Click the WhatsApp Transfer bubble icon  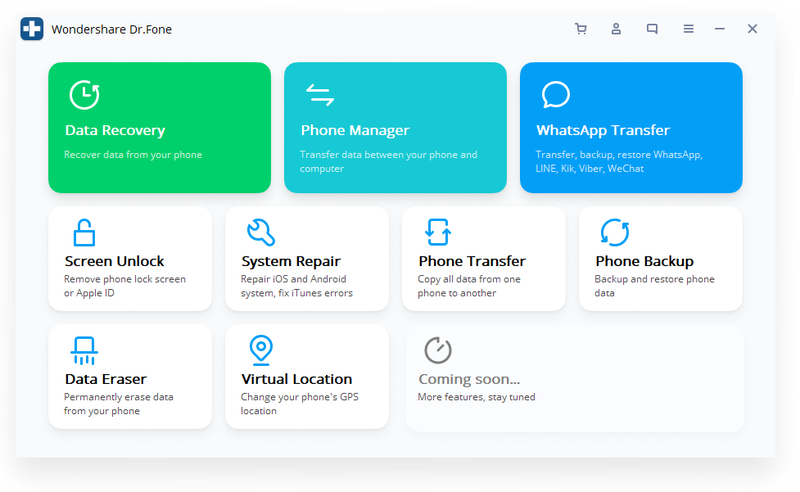(556, 94)
